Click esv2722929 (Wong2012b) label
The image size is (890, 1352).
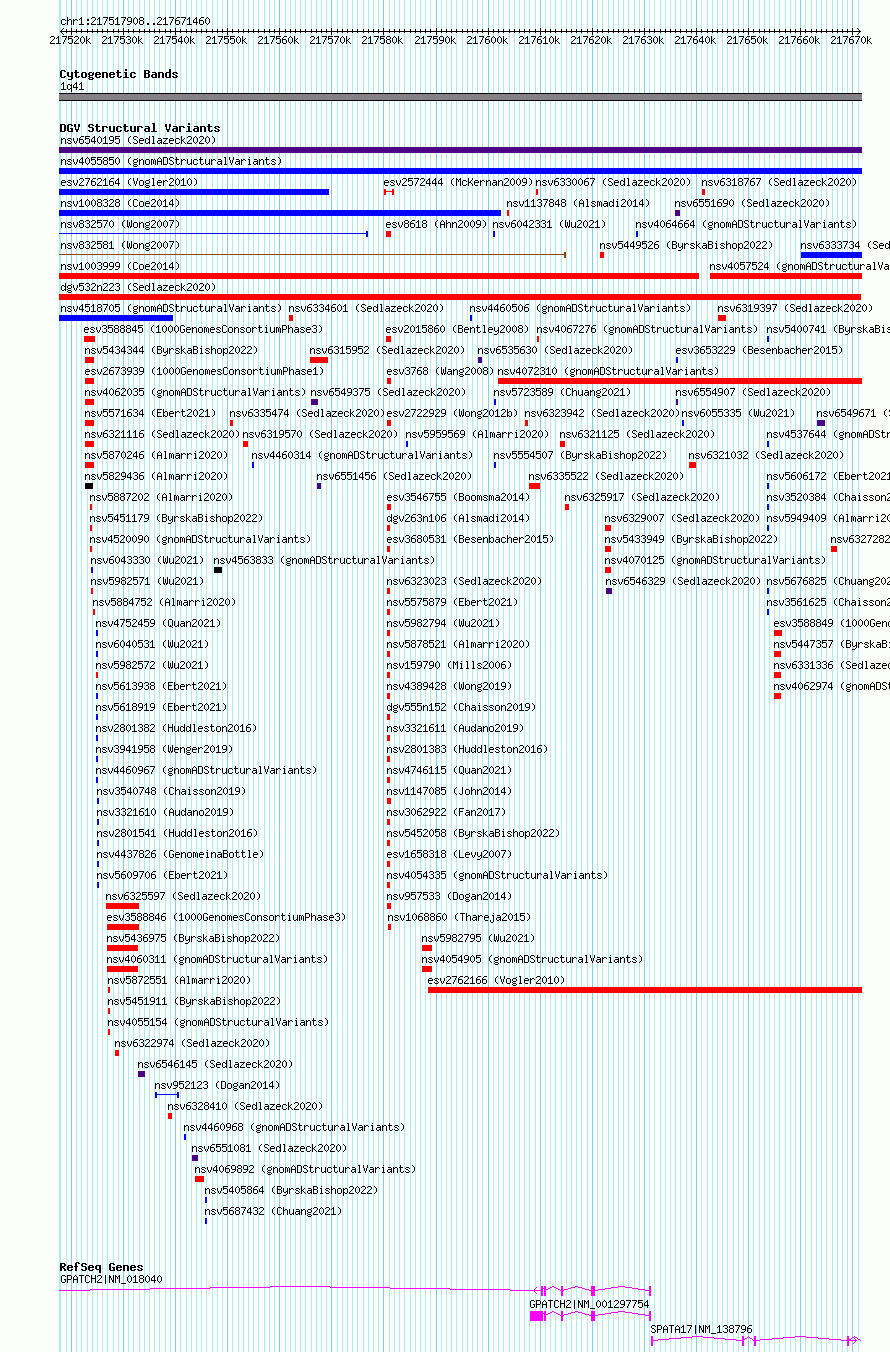click(x=452, y=413)
